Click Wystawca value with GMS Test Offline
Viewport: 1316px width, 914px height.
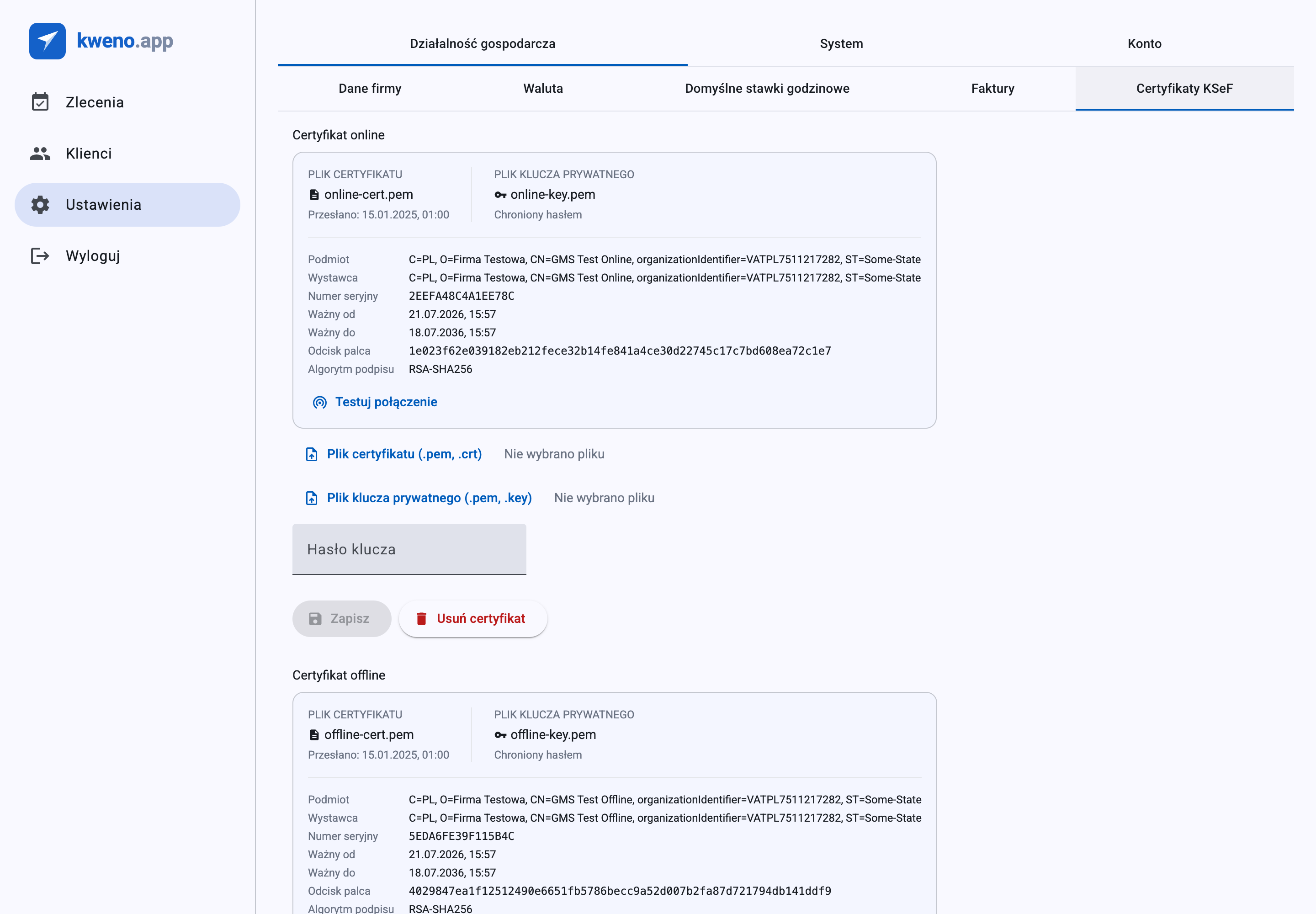tap(665, 818)
